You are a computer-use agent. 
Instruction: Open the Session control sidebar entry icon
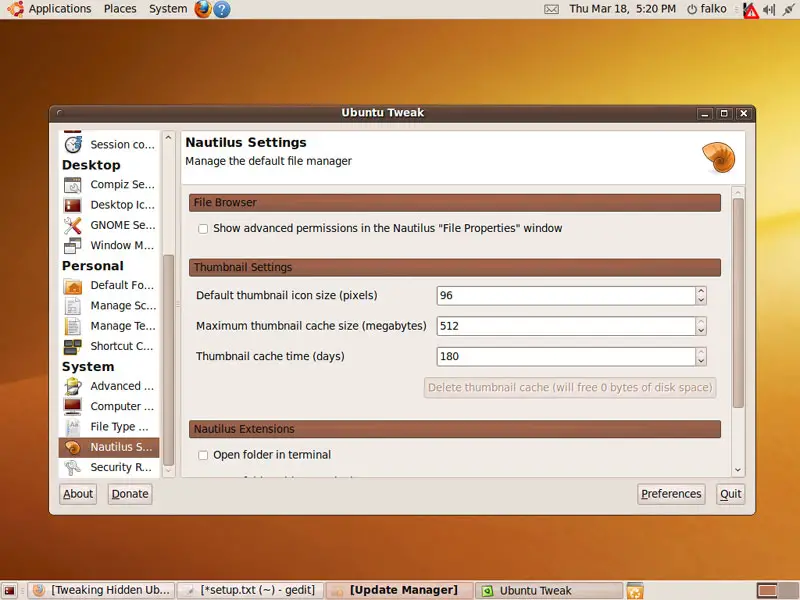pyautogui.click(x=73, y=144)
